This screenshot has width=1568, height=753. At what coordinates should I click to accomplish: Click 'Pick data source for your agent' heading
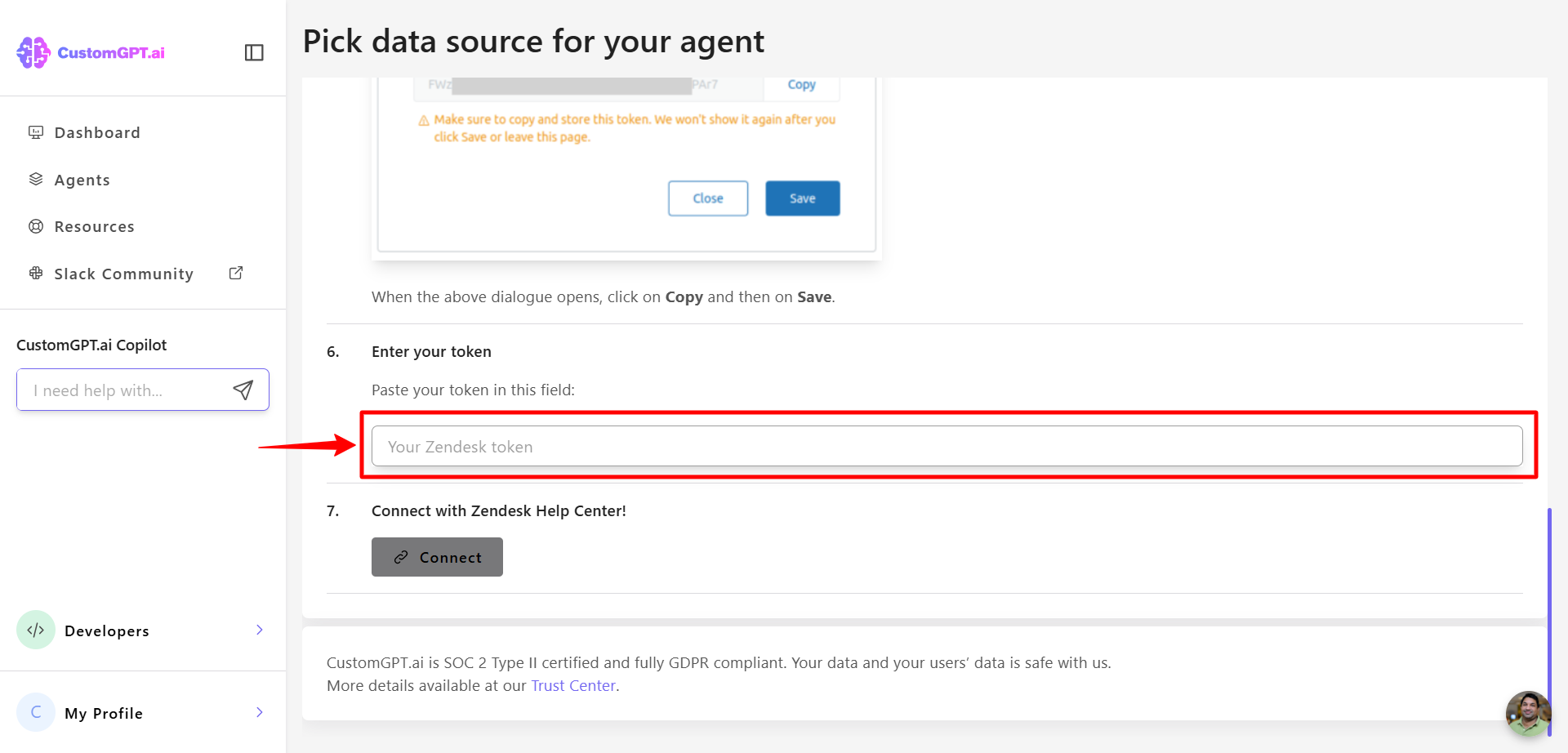pos(533,41)
